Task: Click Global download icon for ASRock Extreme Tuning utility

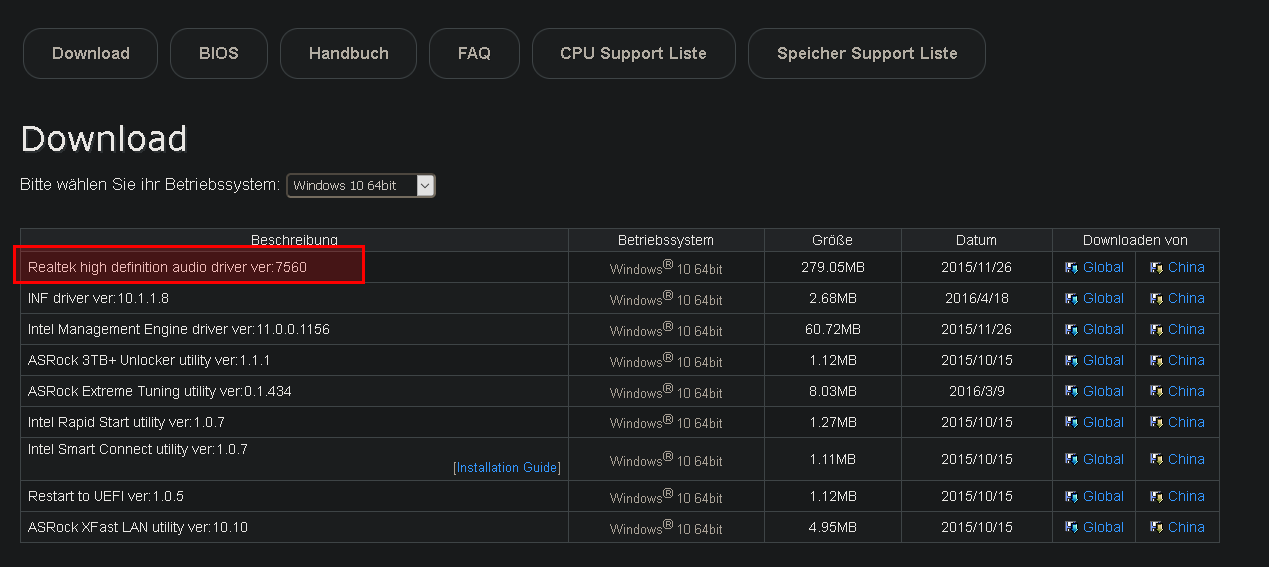Action: click(x=1071, y=392)
